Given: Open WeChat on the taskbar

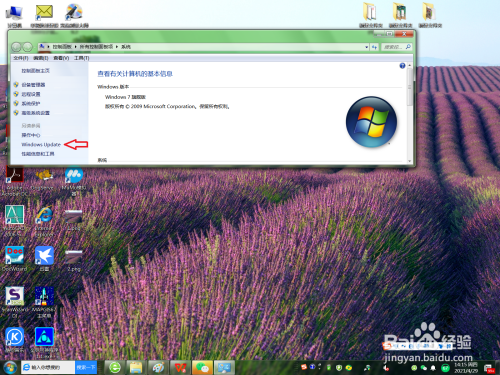Looking at the screenshot, I should pos(202,367).
